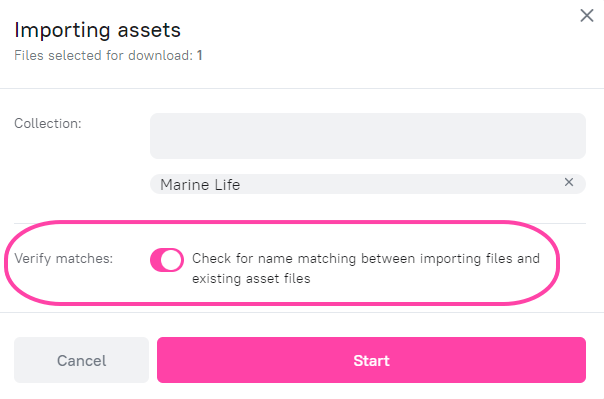Click the 'existing asset files' text line
Screen dimensions: 604x399
tap(251, 278)
